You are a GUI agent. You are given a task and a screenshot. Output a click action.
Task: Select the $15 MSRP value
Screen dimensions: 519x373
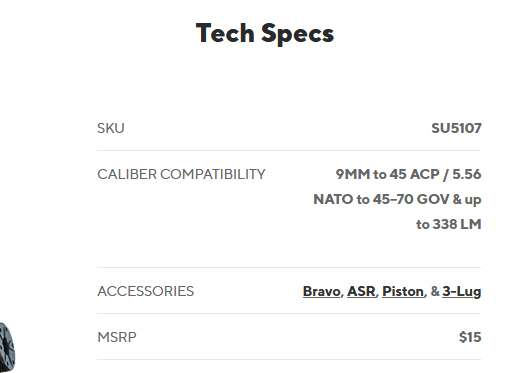pyautogui.click(x=470, y=337)
